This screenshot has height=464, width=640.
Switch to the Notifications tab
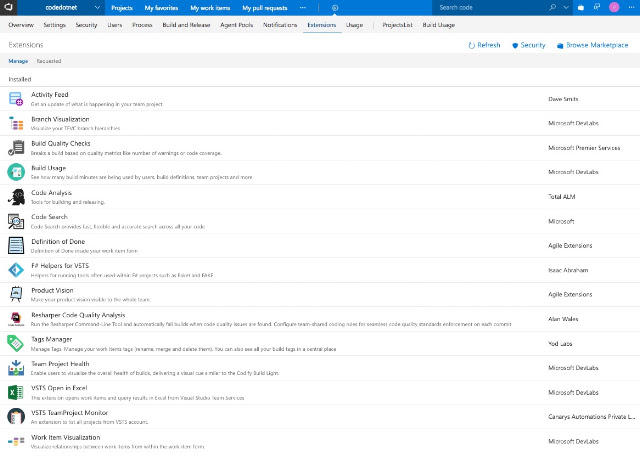[280, 25]
